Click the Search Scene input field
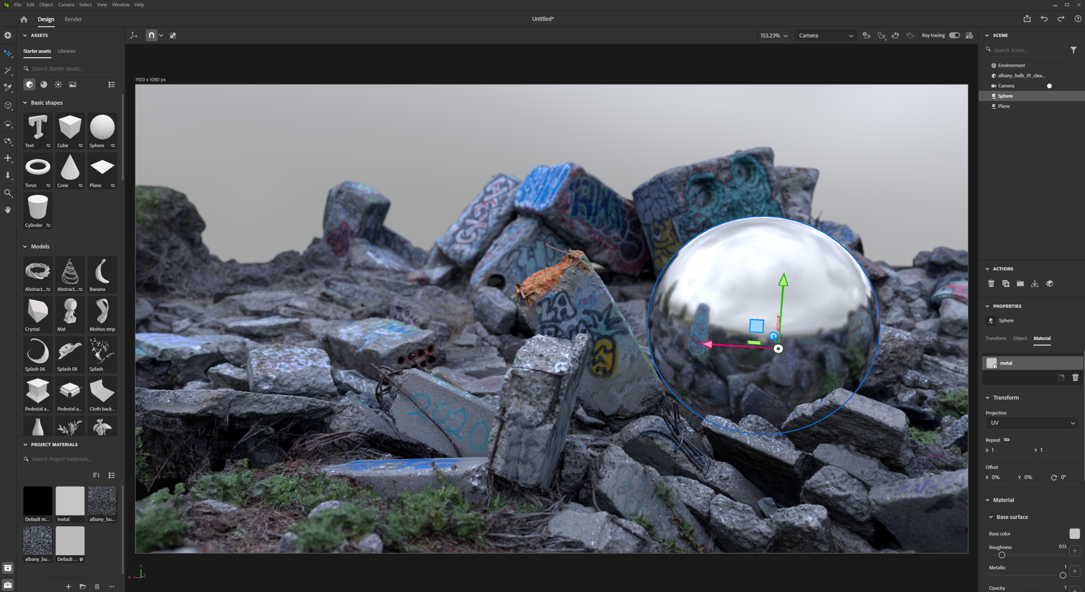This screenshot has height=592, width=1085. coord(1020,49)
